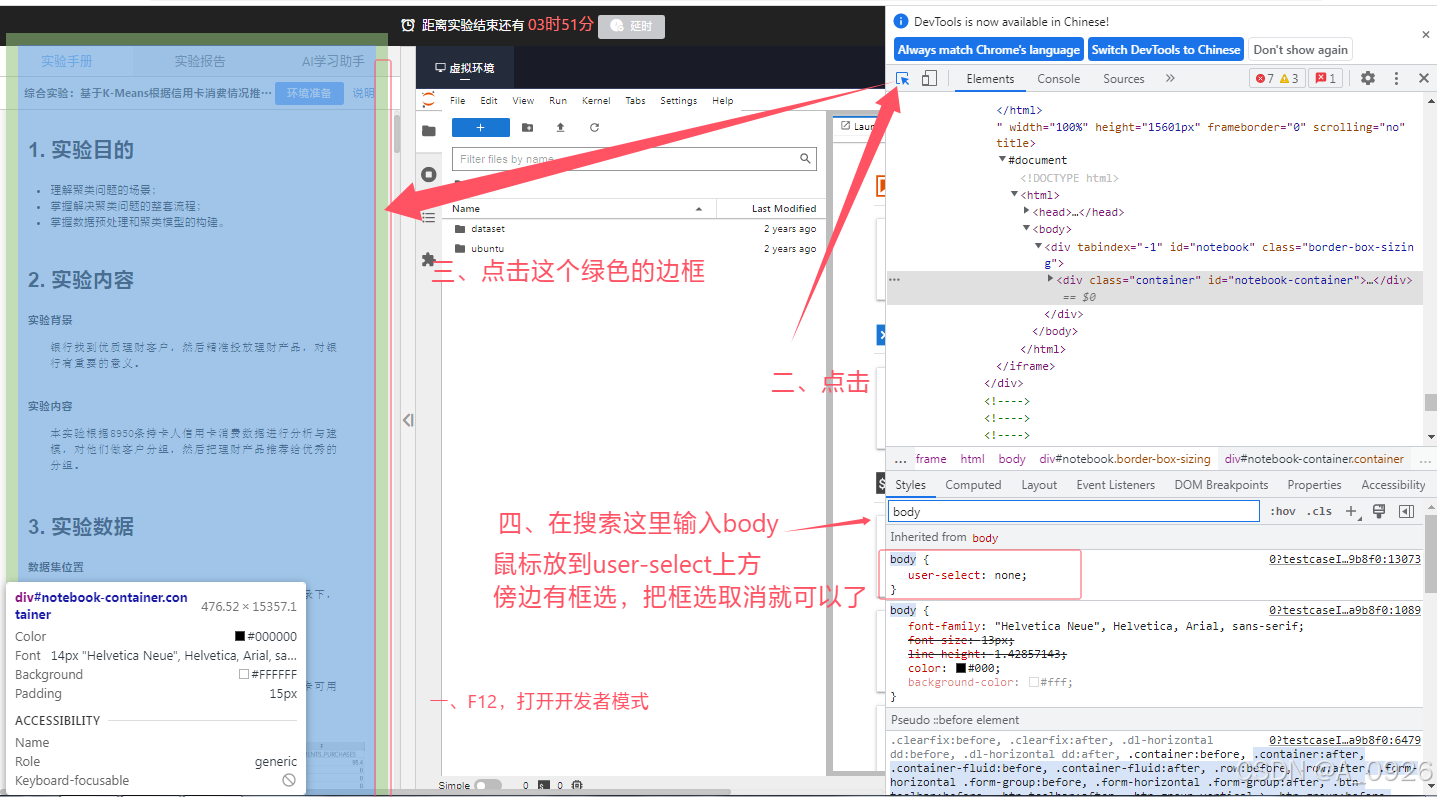1437x797 pixels.
Task: Collapse the <body> node in DOM tree
Action: coord(1027,229)
